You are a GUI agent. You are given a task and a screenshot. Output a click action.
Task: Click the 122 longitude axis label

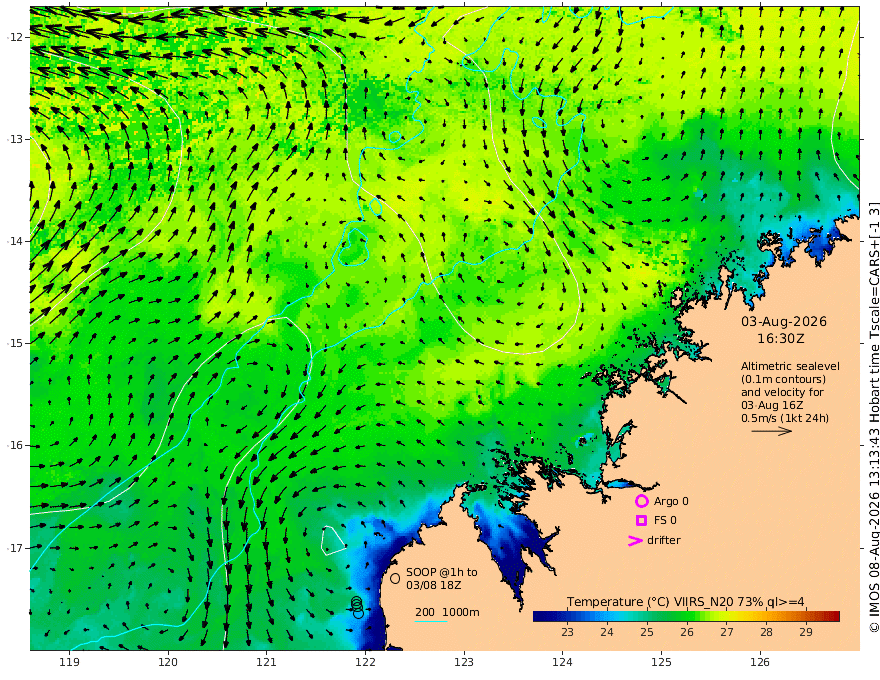pyautogui.click(x=365, y=662)
